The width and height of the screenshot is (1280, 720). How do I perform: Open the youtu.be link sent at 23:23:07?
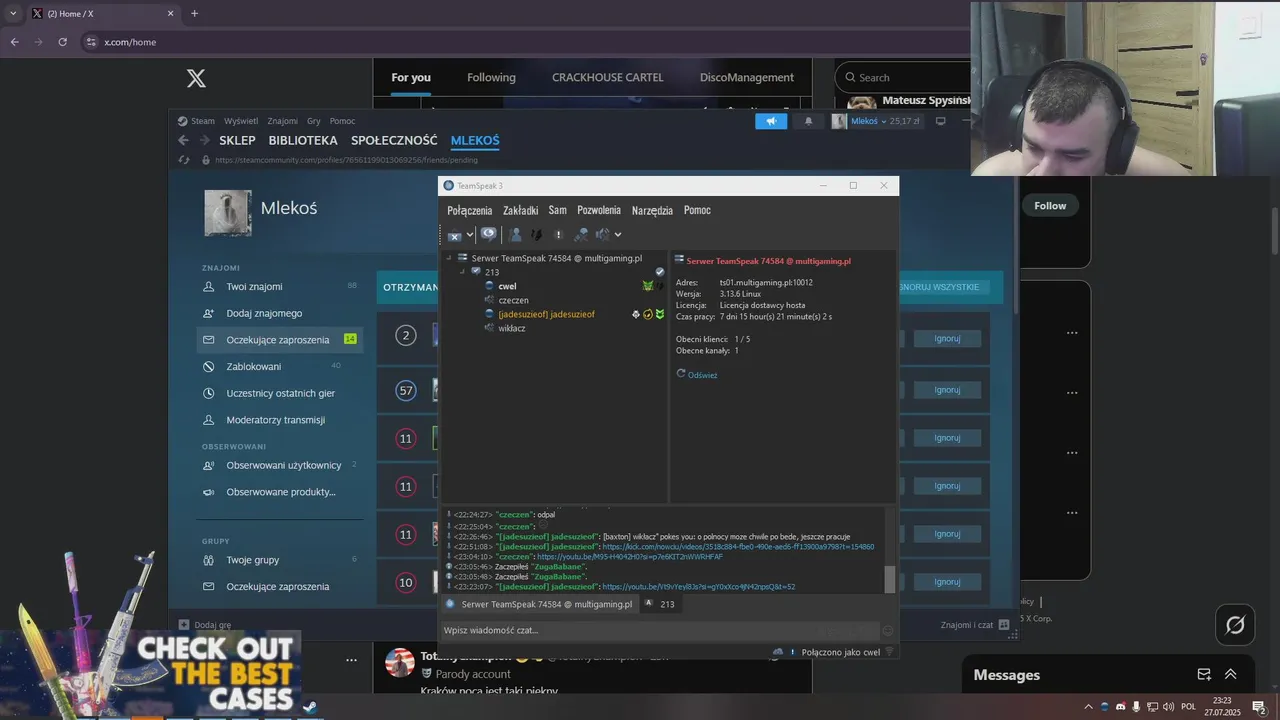click(698, 587)
